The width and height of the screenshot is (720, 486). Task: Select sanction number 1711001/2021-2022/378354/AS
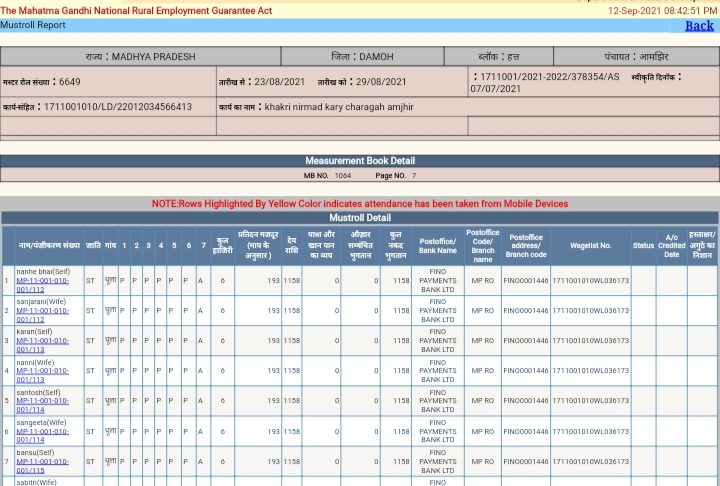(550, 77)
